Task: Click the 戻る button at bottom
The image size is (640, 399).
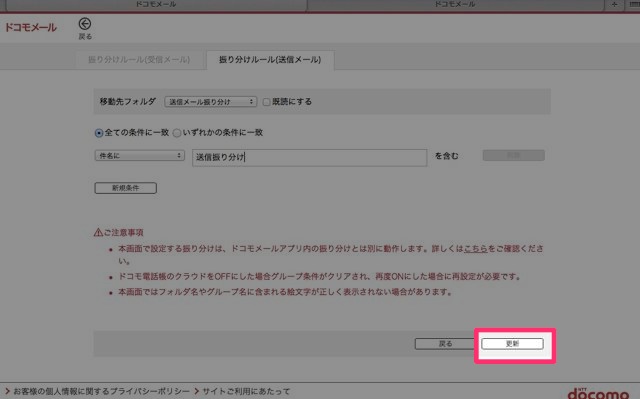Action: pos(445,344)
